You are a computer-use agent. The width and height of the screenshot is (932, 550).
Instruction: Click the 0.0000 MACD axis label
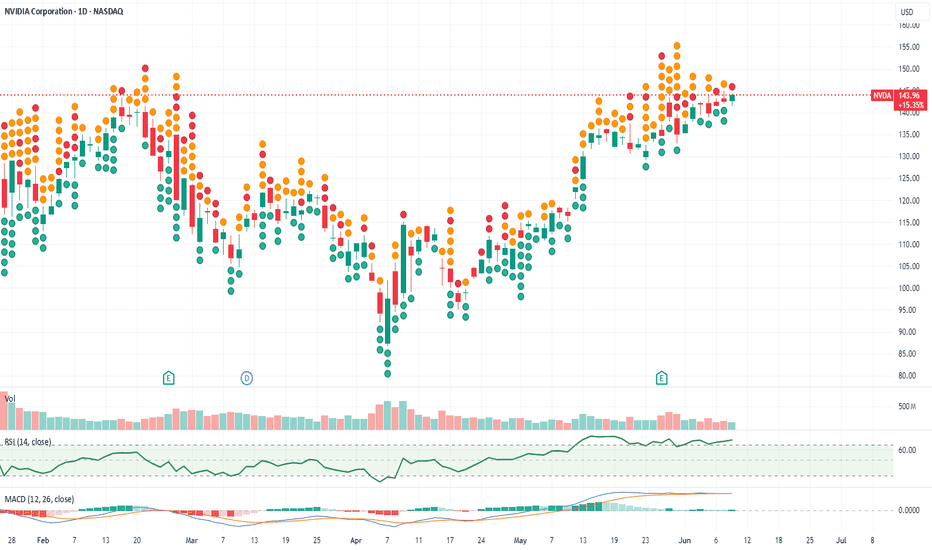point(909,510)
